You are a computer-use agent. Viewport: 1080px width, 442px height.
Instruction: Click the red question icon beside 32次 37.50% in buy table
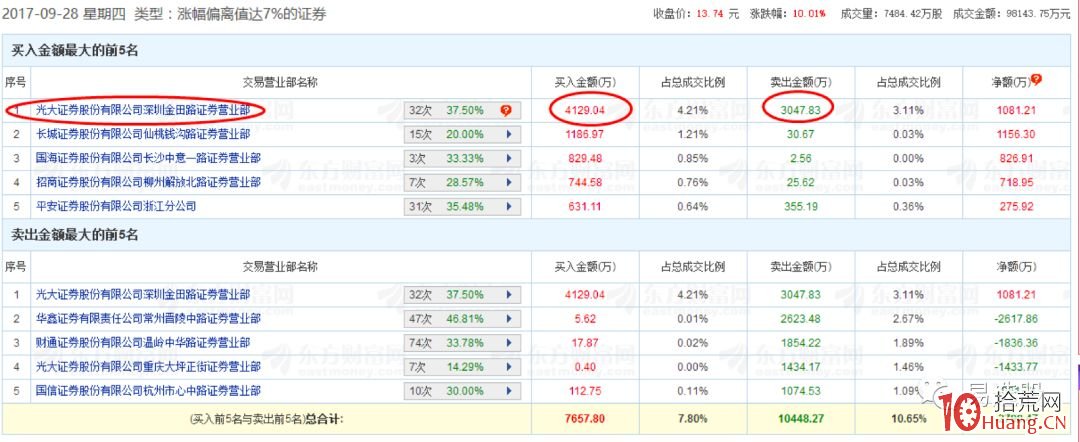pos(506,110)
